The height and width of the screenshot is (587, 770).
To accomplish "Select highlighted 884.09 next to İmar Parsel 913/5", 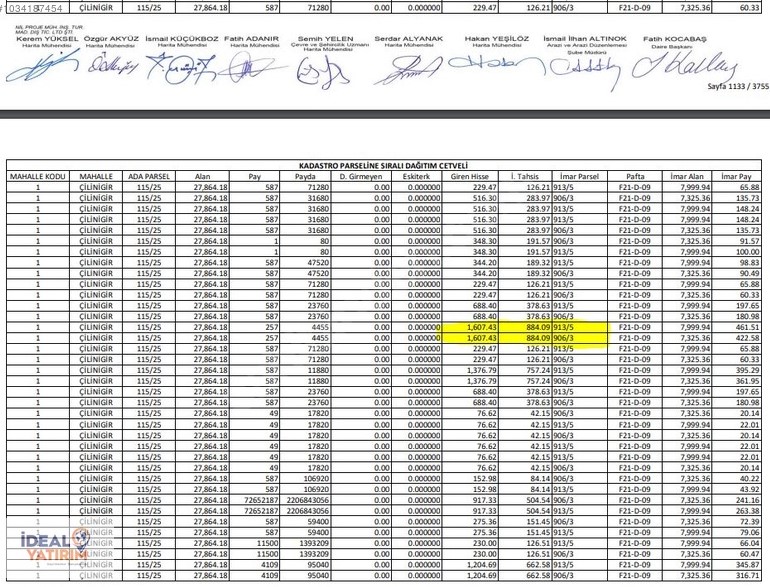I will coord(538,327).
